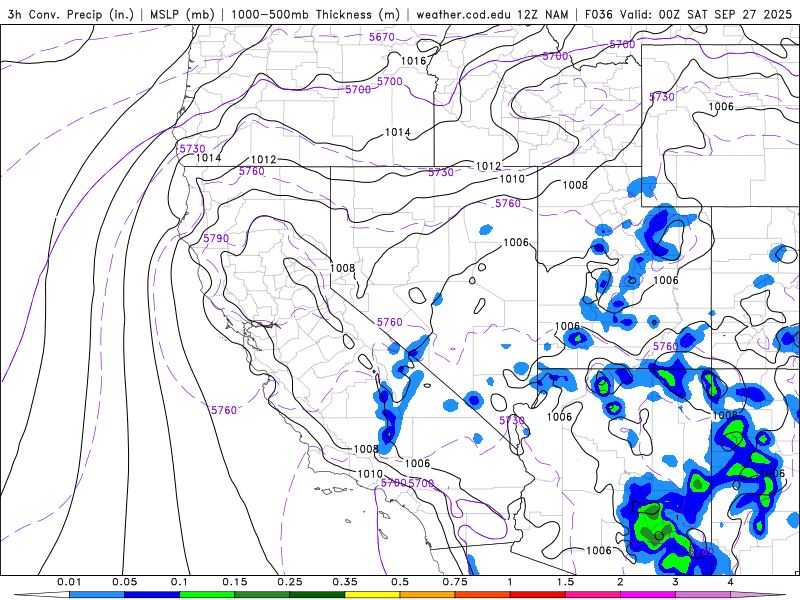The height and width of the screenshot is (600, 800).
Task: Click the '3h Conv. Precip (in.)' title text
Action: (70, 15)
